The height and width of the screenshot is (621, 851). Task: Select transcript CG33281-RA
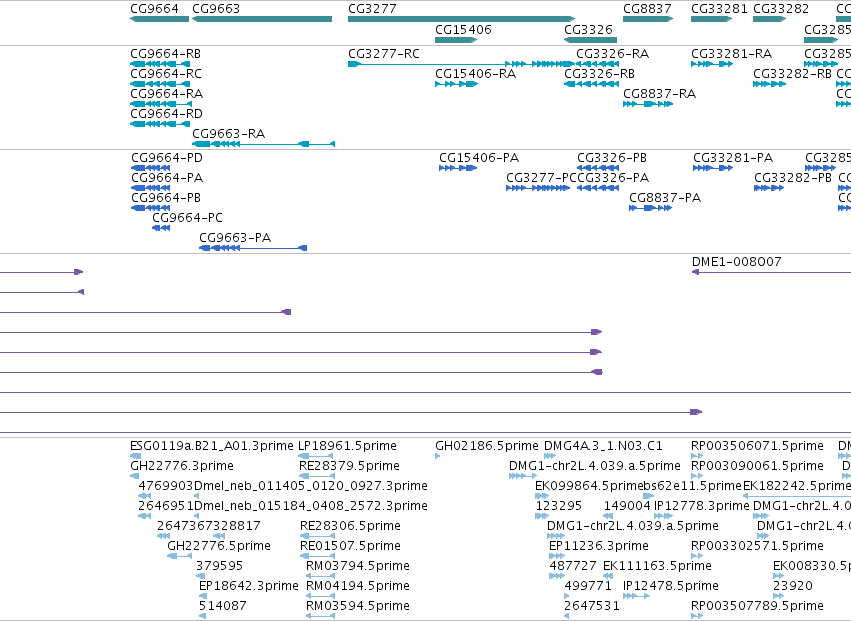pos(712,64)
